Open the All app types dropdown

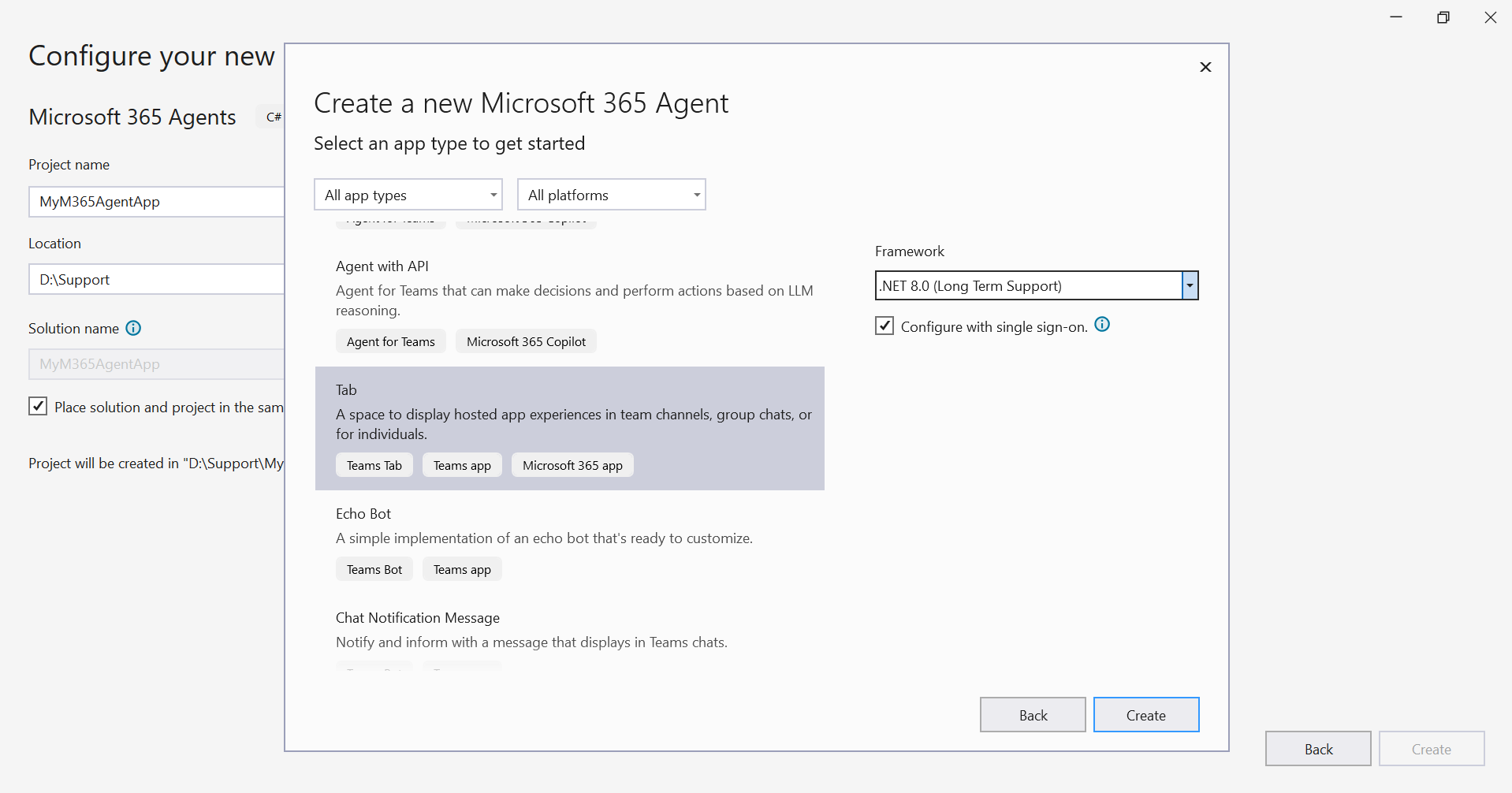407,194
